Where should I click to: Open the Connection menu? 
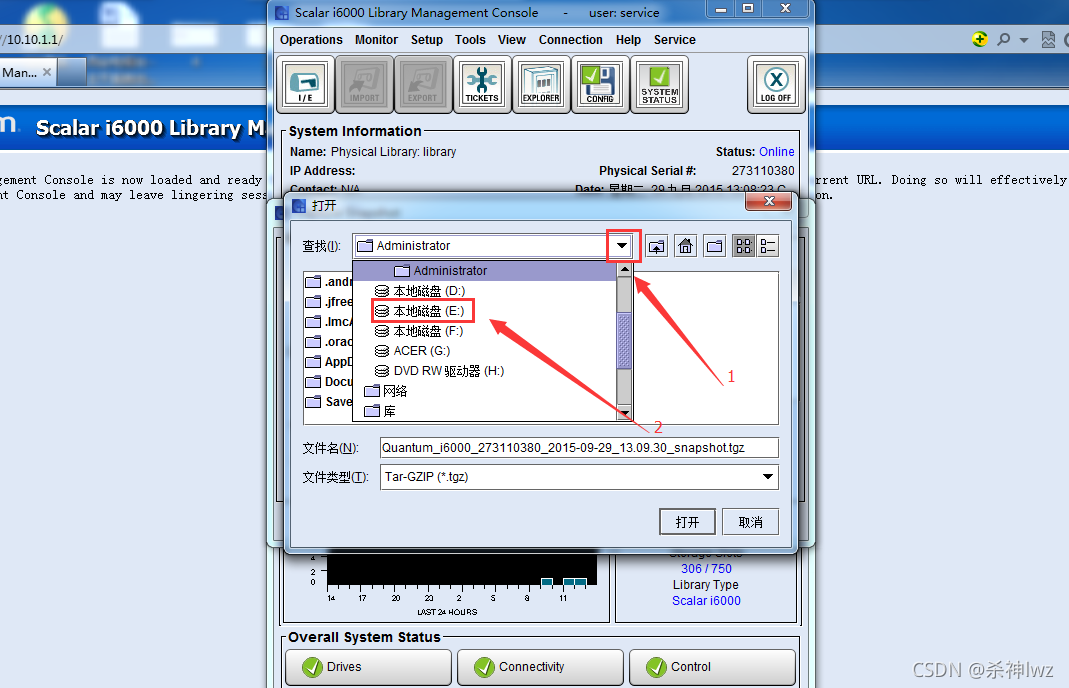pos(571,40)
